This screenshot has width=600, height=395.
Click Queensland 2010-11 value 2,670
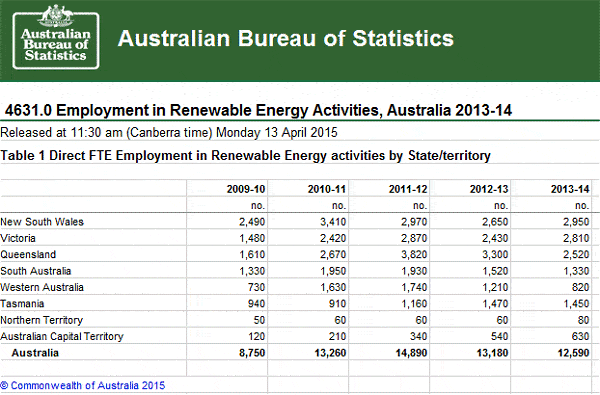[x=333, y=255]
